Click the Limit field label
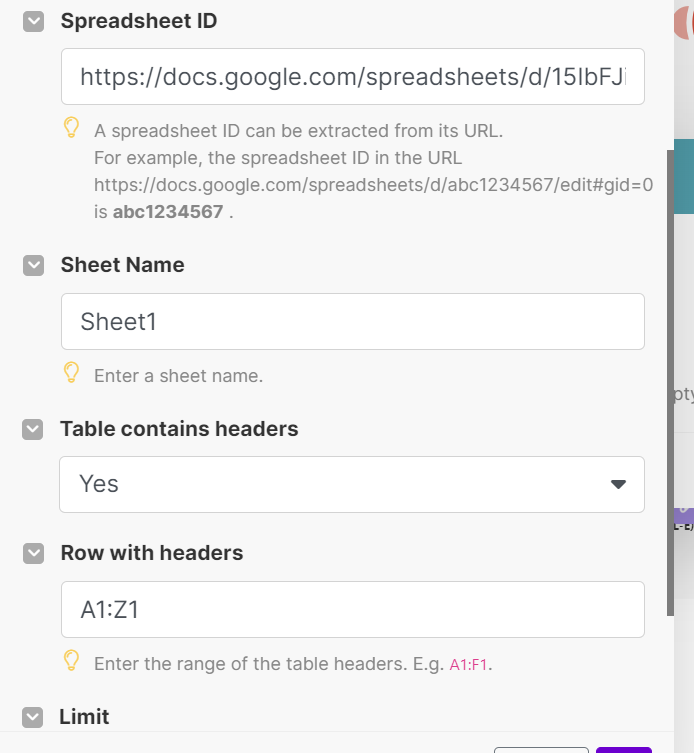This screenshot has width=694, height=753. pyautogui.click(x=85, y=717)
